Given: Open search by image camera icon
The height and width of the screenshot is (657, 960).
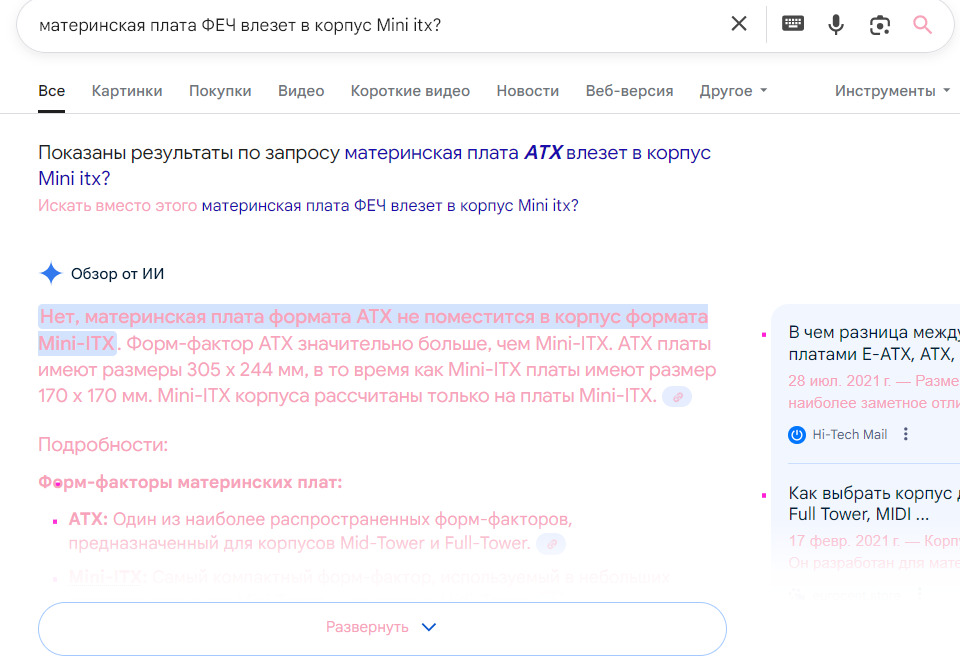Looking at the screenshot, I should pyautogui.click(x=879, y=25).
